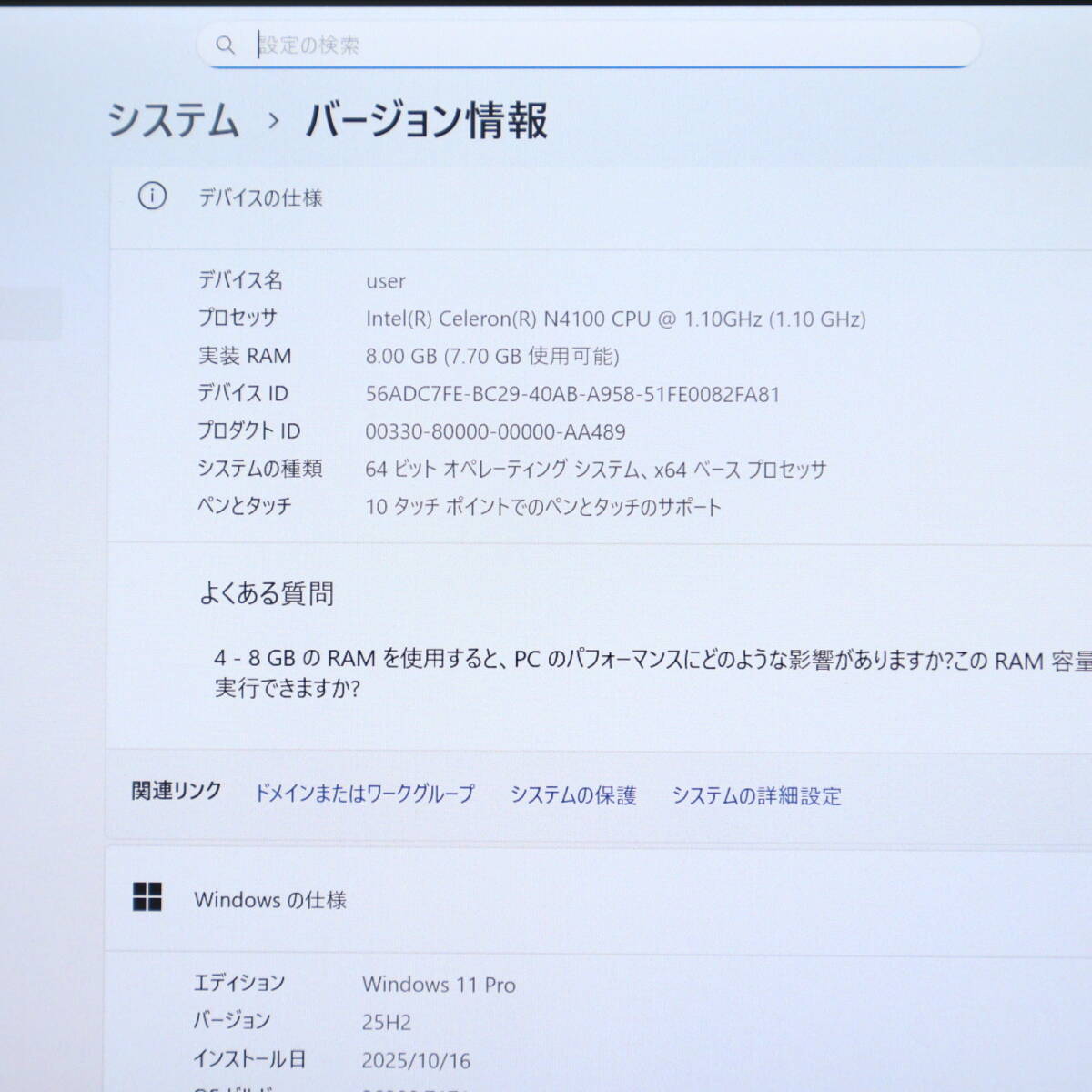Click the 関連リンク label
Image resolution: width=1092 pixels, height=1092 pixels.
177,791
